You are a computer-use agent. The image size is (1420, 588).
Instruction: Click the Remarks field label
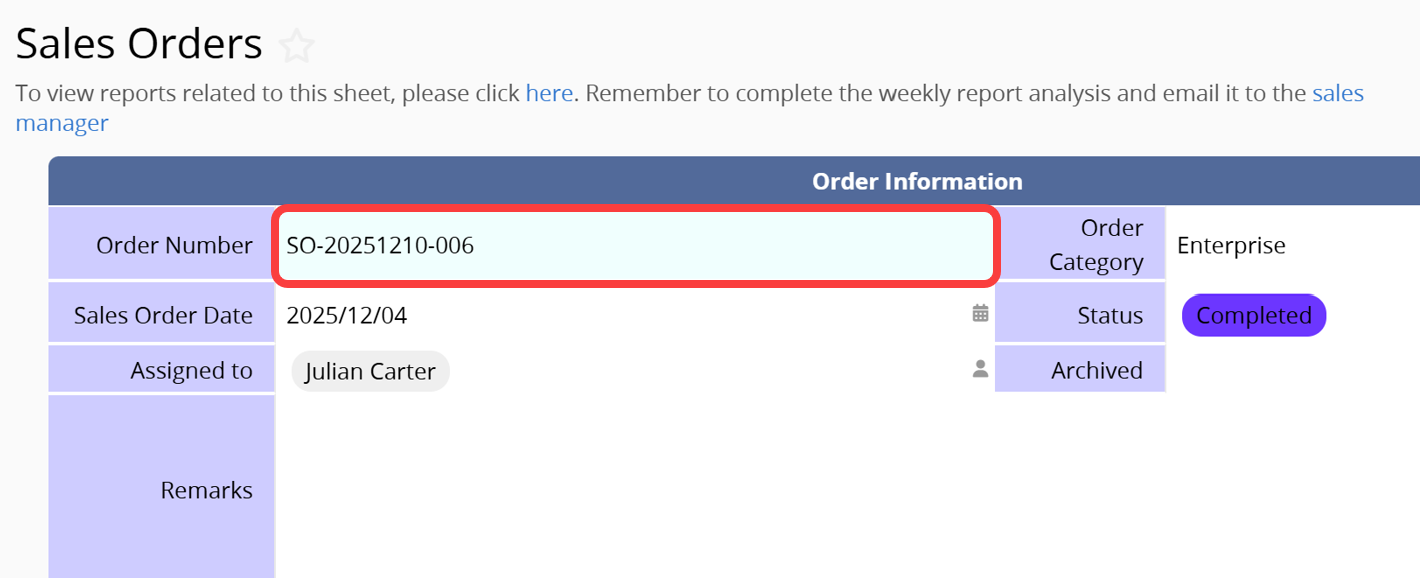pos(206,490)
